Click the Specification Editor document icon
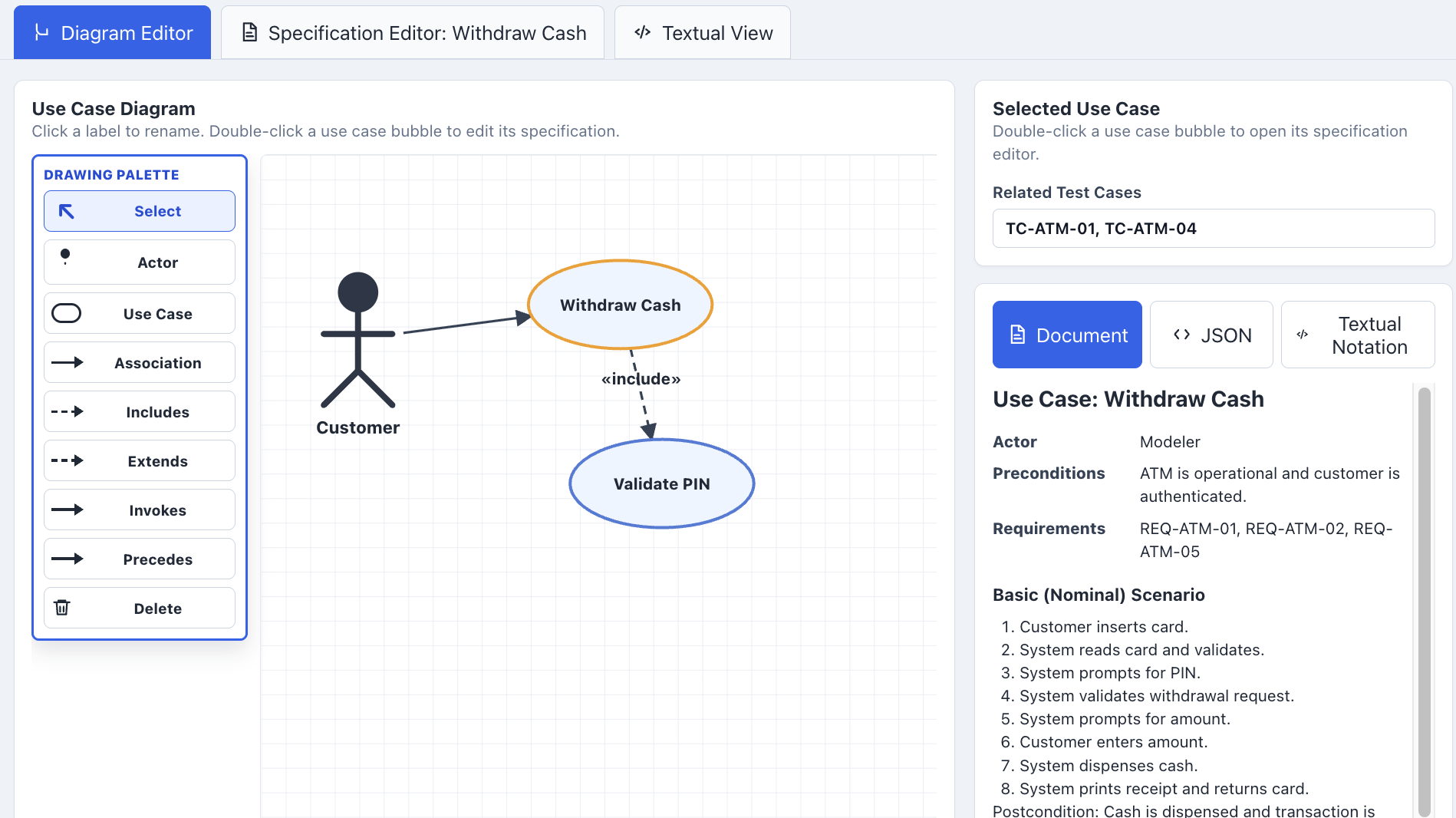This screenshot has width=1456, height=818. (x=249, y=32)
